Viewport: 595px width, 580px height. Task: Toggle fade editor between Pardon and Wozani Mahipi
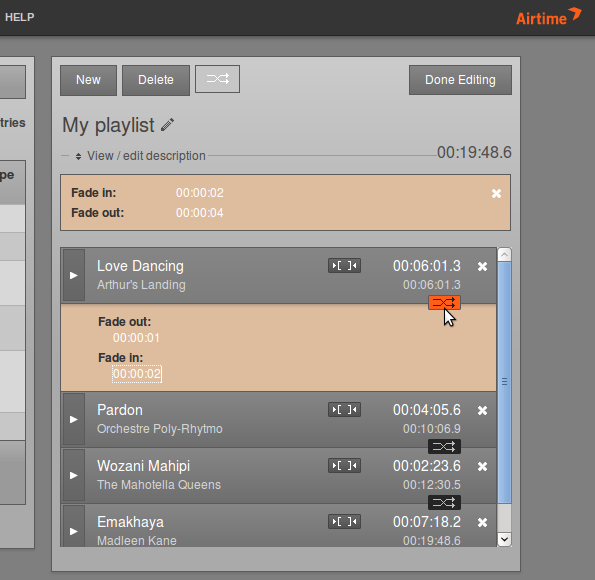click(x=444, y=446)
